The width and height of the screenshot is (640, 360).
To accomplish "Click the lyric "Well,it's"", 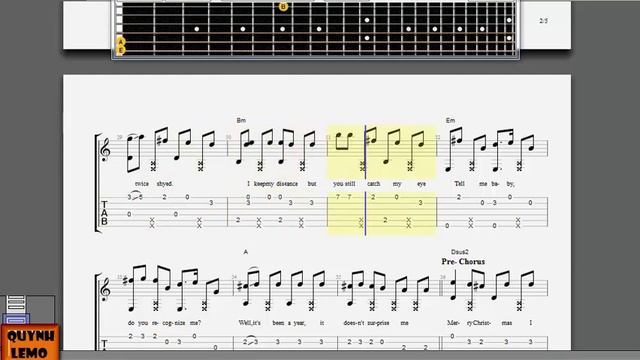I will coord(250,323).
